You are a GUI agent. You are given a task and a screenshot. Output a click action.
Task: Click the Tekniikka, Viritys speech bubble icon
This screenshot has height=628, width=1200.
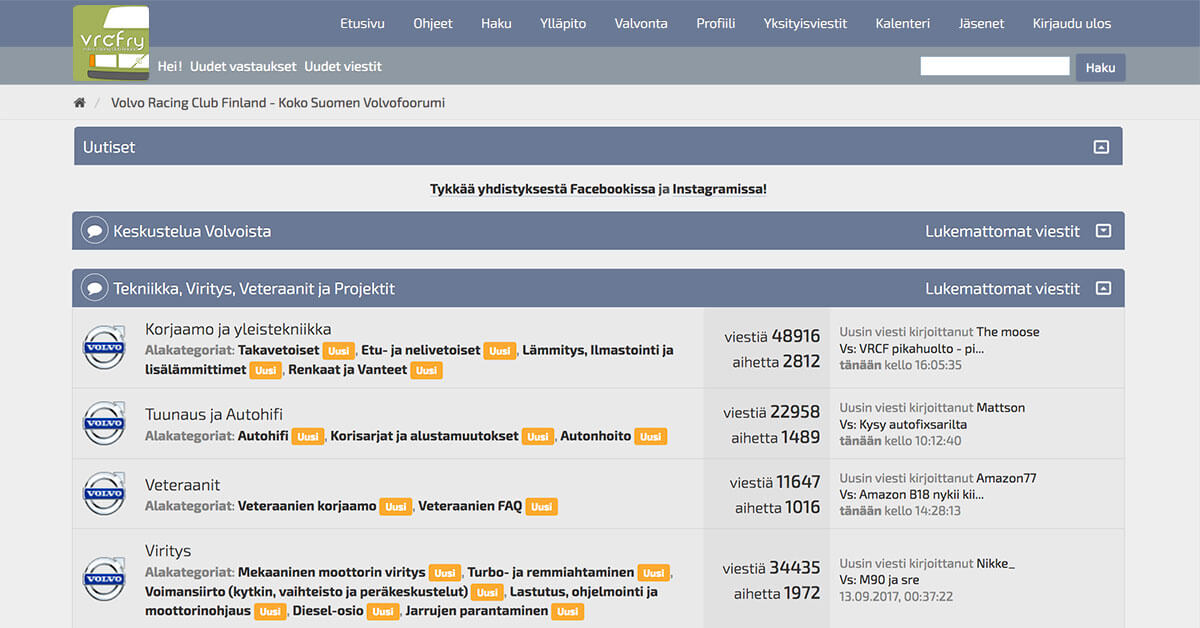pyautogui.click(x=94, y=288)
